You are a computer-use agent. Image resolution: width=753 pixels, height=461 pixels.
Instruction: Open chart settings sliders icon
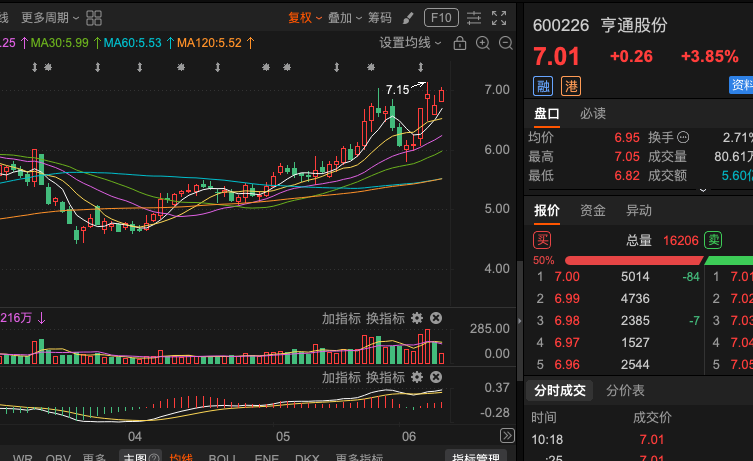pyautogui.click(x=474, y=18)
